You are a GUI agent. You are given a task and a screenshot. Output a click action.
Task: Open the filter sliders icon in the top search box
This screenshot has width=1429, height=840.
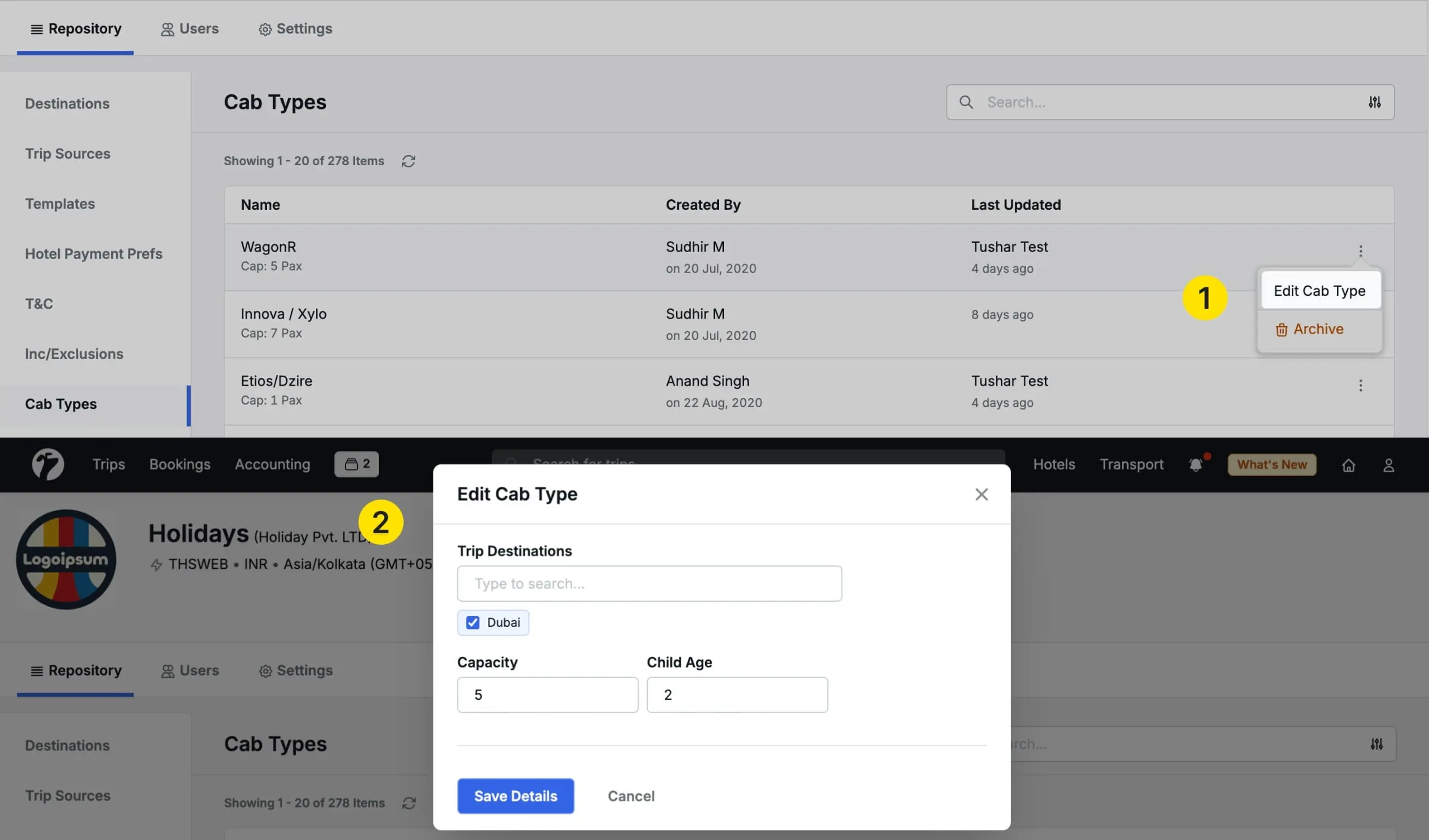(x=1374, y=102)
